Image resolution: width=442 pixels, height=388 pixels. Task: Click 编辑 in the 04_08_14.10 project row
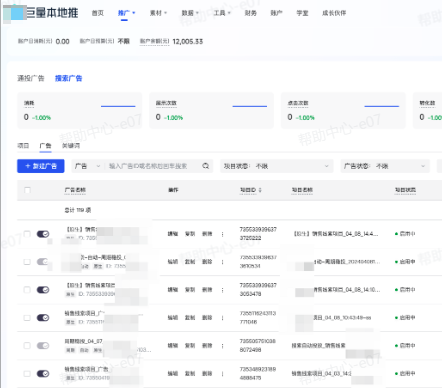173,290
